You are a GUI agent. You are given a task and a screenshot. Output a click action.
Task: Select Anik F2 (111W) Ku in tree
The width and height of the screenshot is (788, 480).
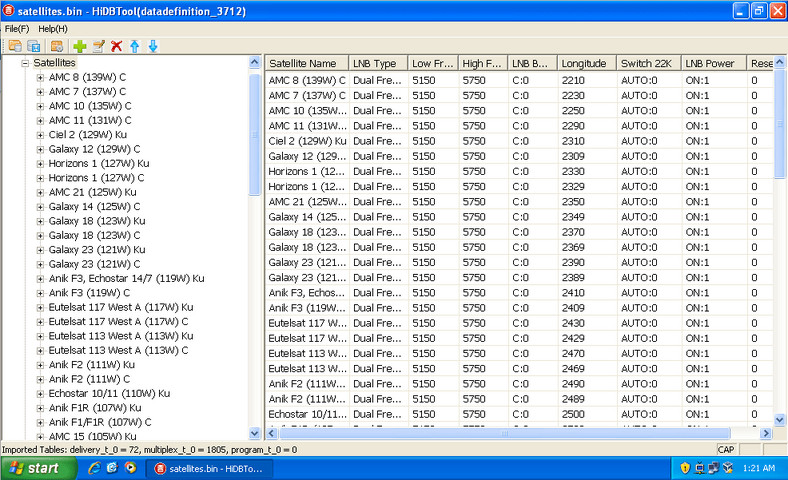pyautogui.click(x=91, y=365)
